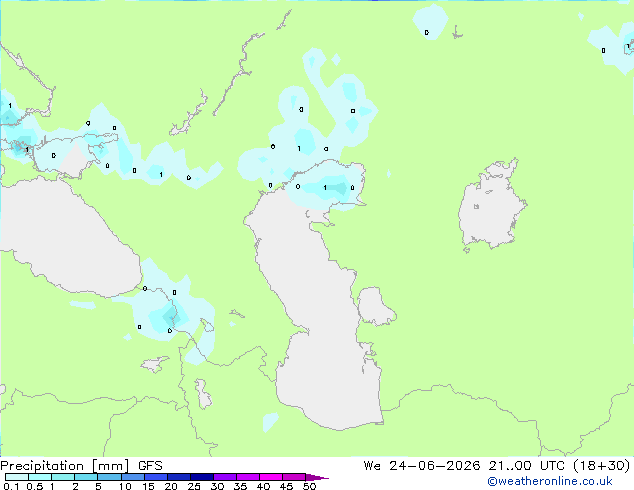Click the "GFS" model label
Screen dimensions: 634x490
point(150,466)
